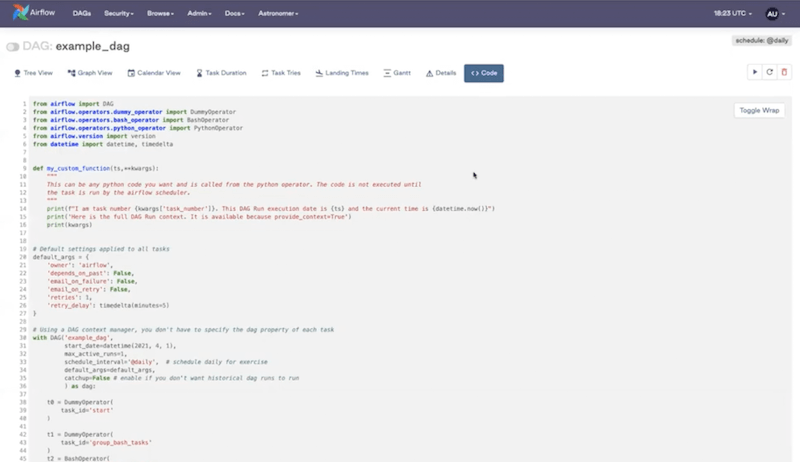This screenshot has height=462, width=800.
Task: Open the Calendar View
Action: point(152,73)
